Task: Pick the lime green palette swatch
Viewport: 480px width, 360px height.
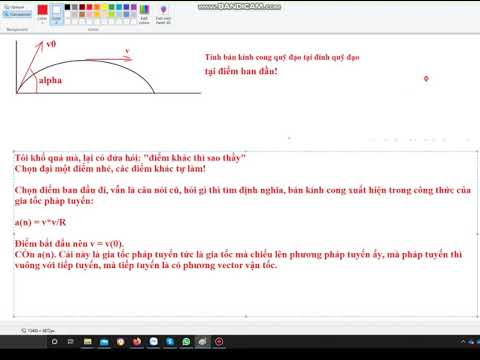Action: 111,14
